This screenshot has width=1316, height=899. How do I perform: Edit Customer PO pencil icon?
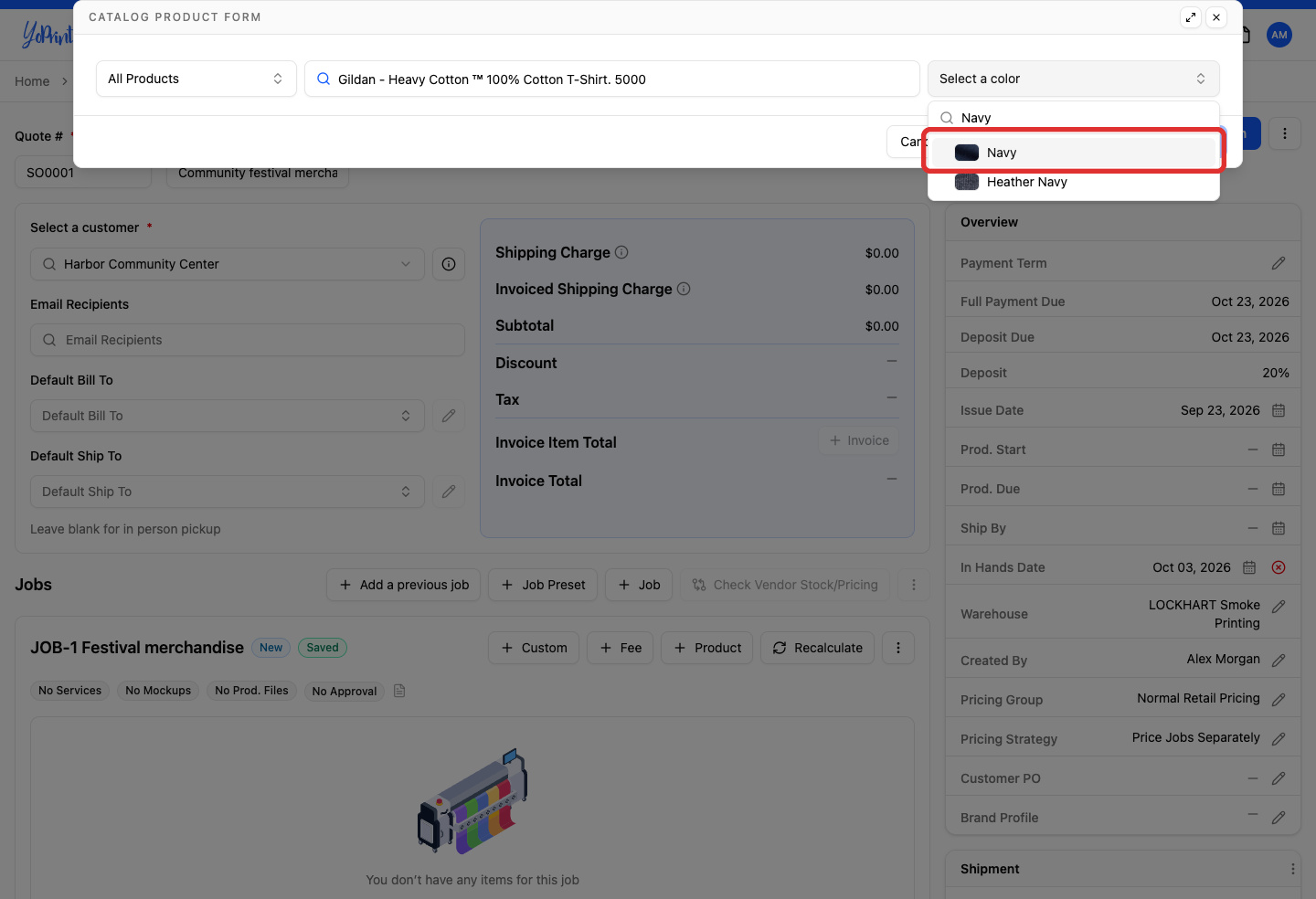[1279, 778]
